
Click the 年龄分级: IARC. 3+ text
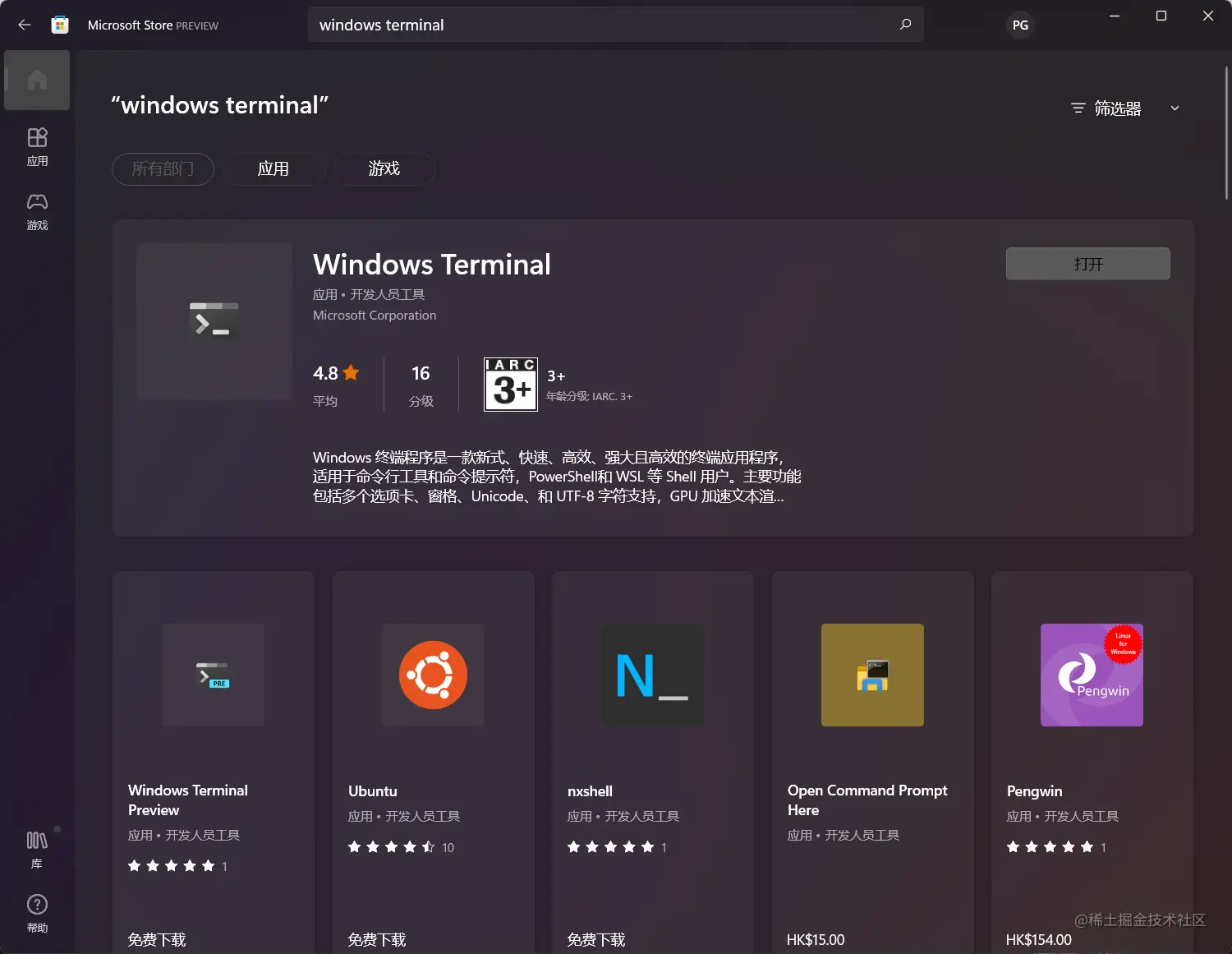(589, 396)
